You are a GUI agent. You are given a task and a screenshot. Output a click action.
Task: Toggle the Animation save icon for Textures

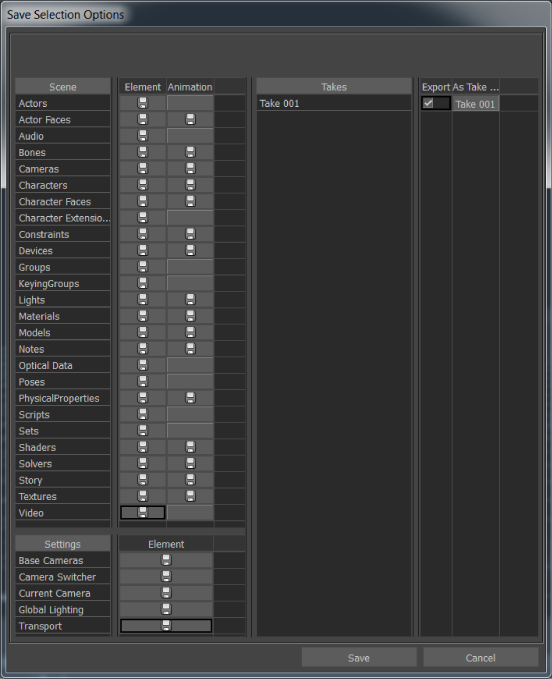point(190,496)
